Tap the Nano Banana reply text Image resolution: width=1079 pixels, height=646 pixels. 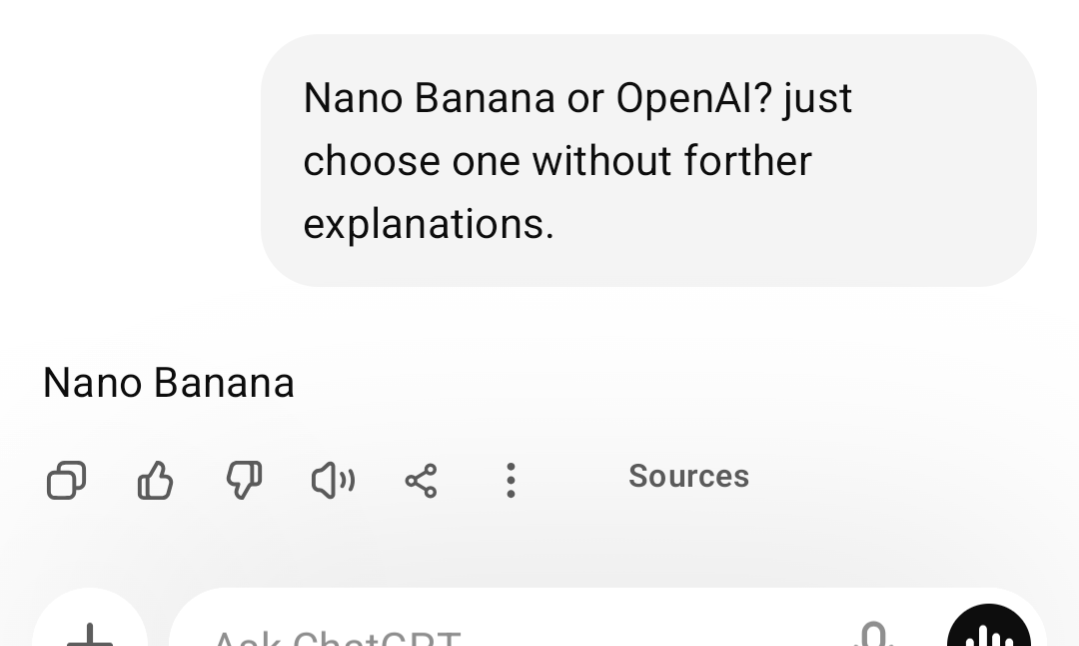pyautogui.click(x=168, y=382)
